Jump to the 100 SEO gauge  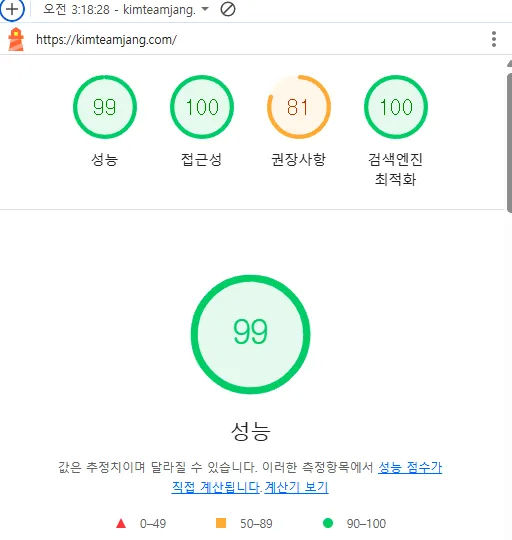396,107
